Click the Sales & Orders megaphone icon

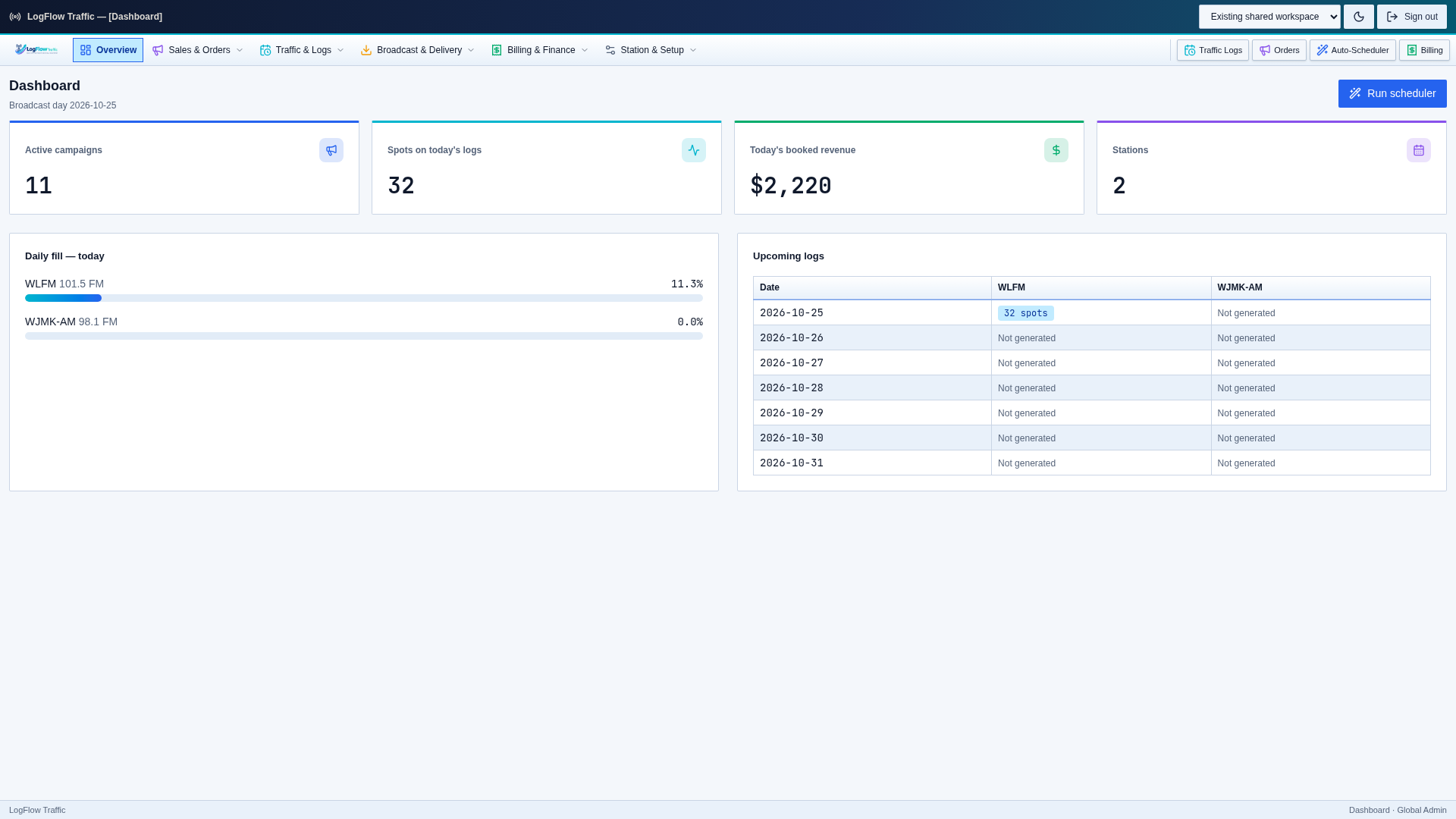[x=158, y=50]
